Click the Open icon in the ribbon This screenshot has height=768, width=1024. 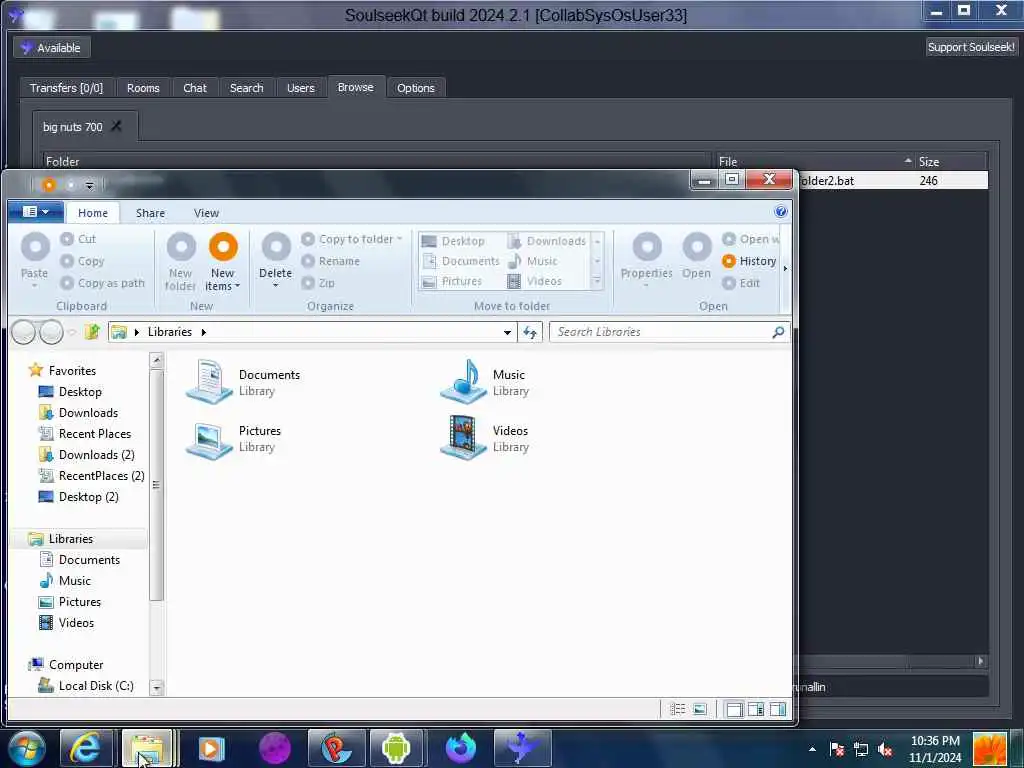tap(697, 248)
